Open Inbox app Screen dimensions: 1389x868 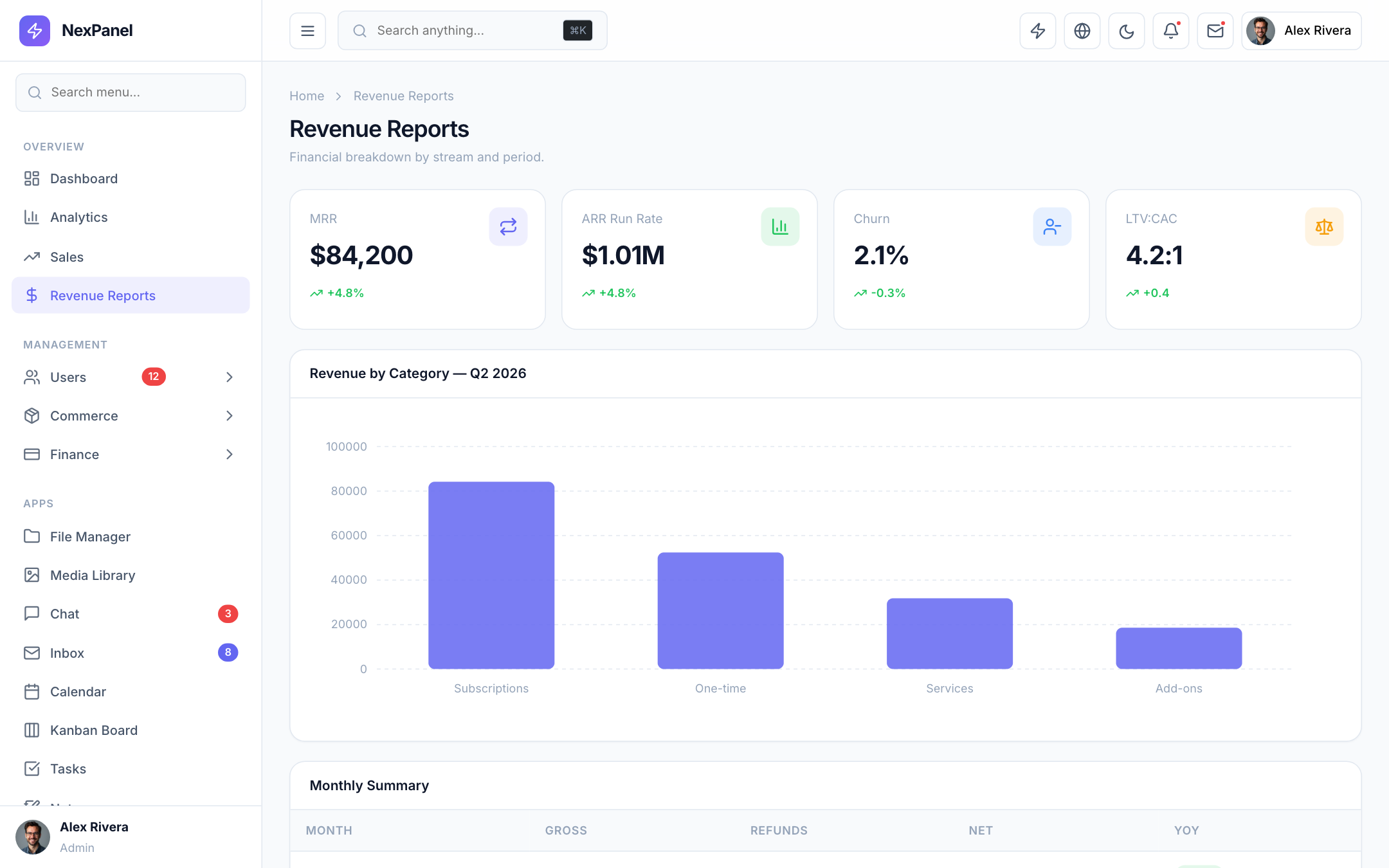pyautogui.click(x=131, y=653)
